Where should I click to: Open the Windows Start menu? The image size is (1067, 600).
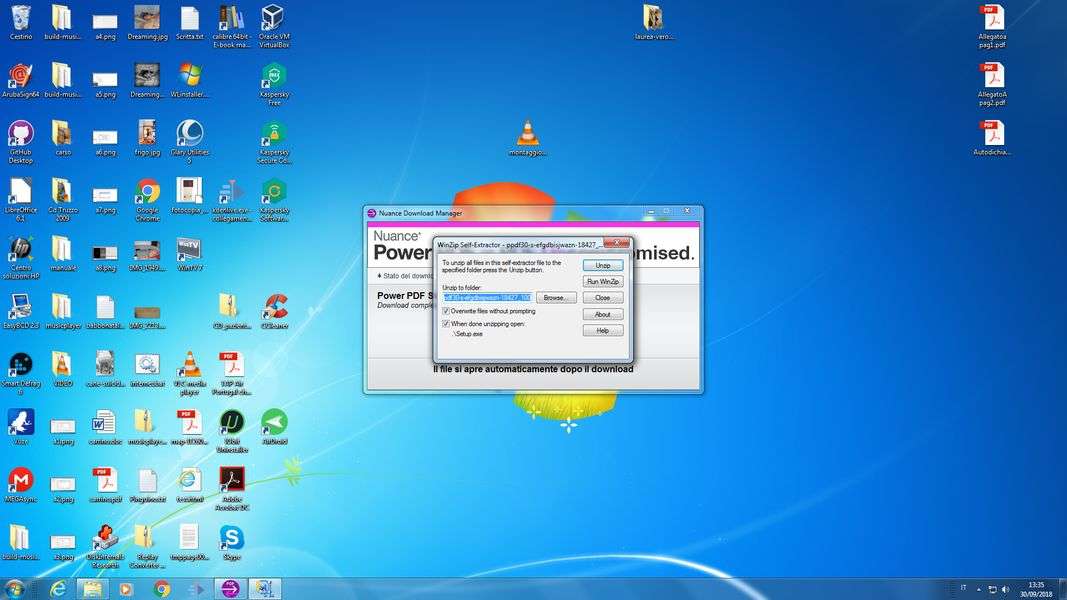tap(14, 588)
